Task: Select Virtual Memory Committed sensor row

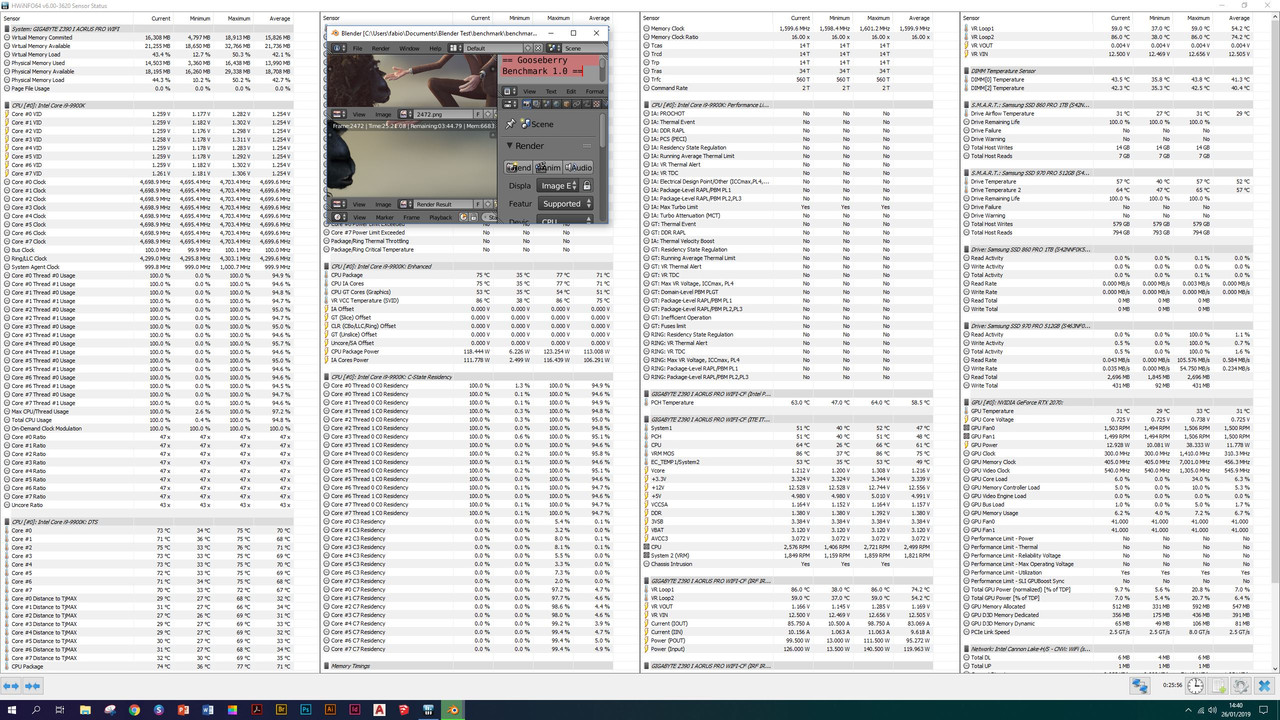Action: 148,36
